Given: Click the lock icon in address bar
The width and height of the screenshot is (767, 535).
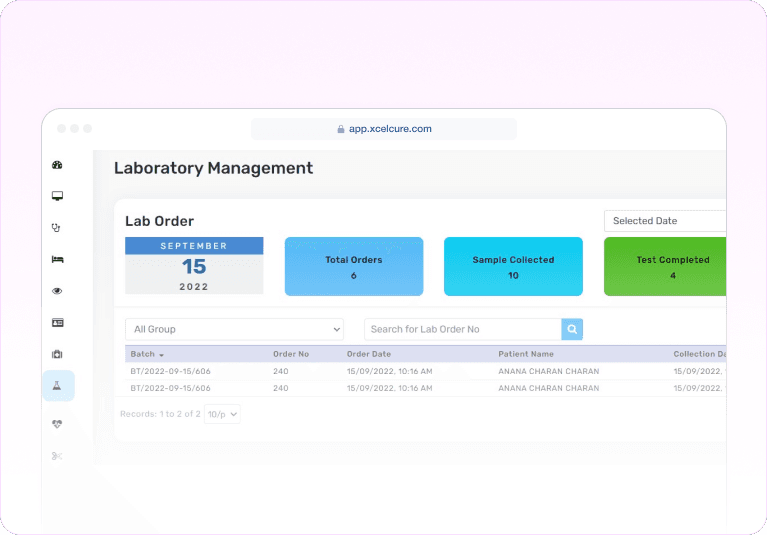Looking at the screenshot, I should pyautogui.click(x=341, y=129).
